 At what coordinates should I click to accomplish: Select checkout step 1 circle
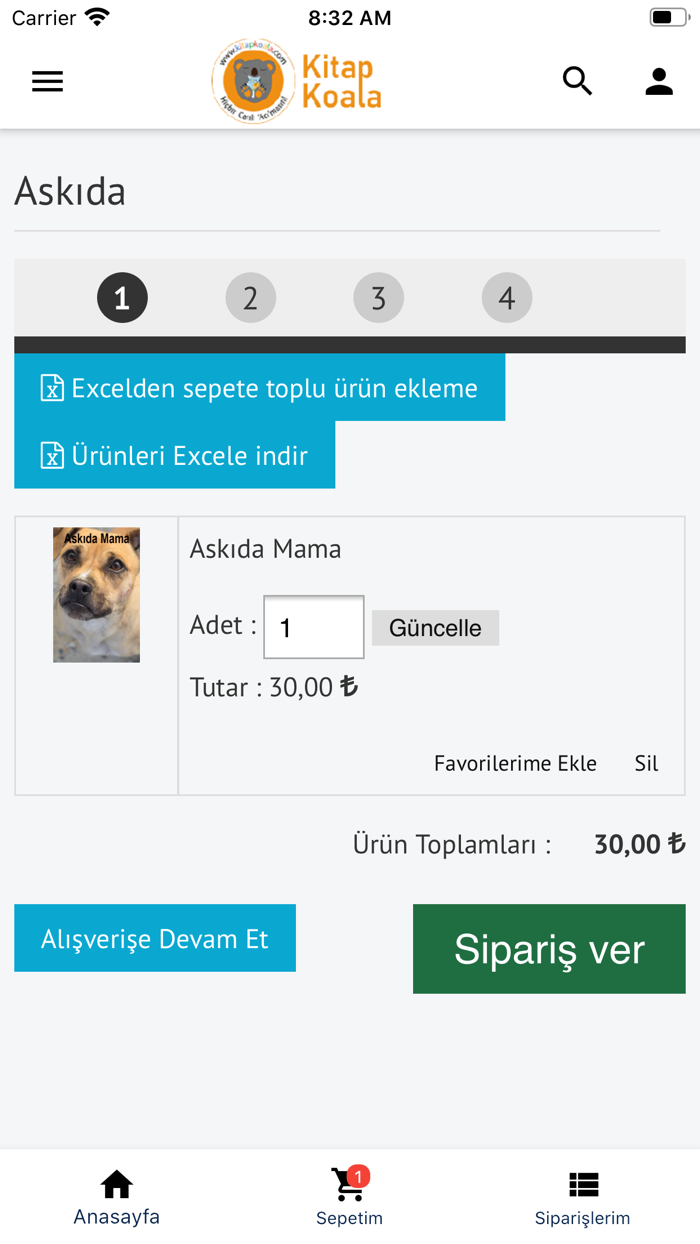(122, 297)
